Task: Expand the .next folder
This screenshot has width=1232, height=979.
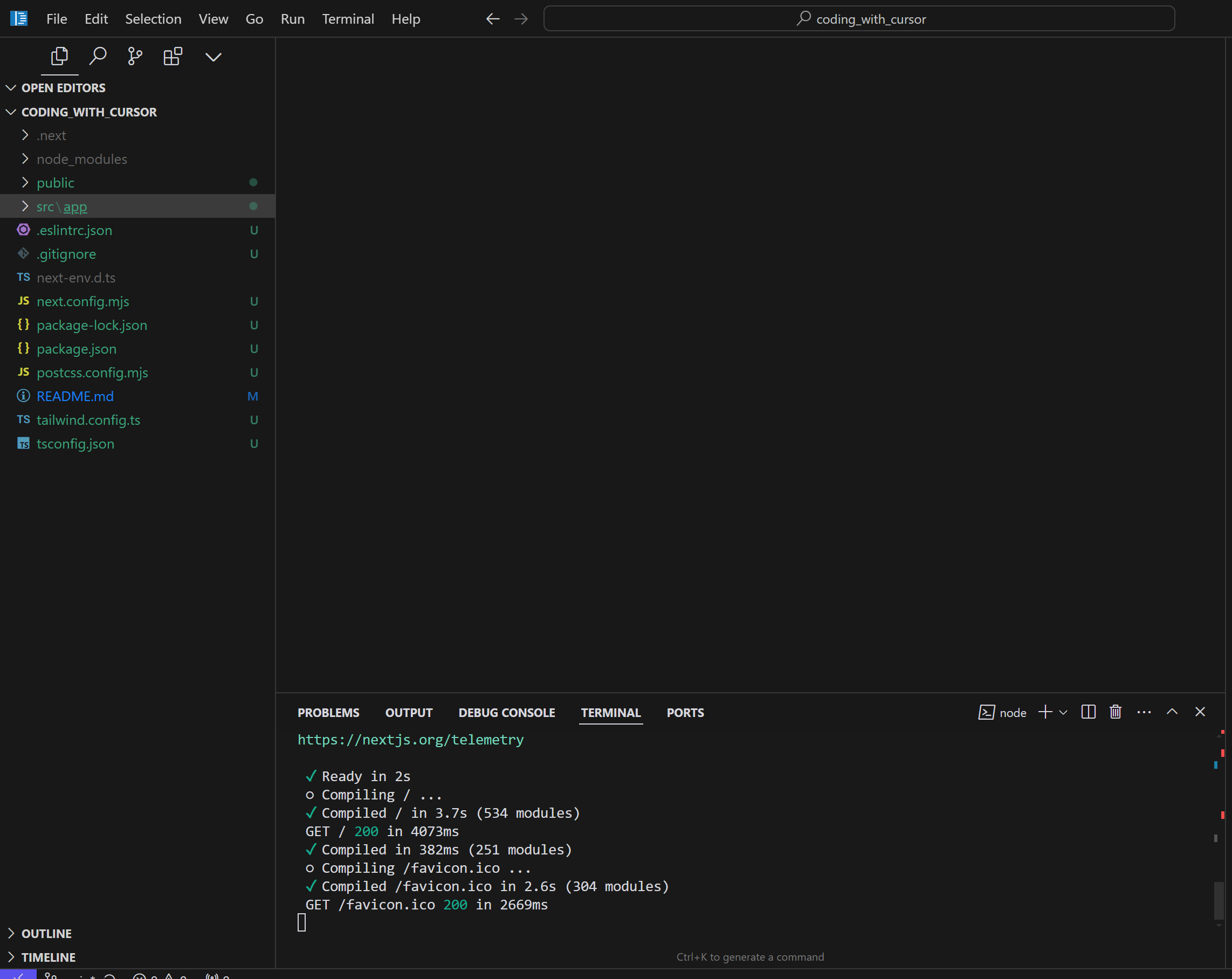Action: pos(137,135)
